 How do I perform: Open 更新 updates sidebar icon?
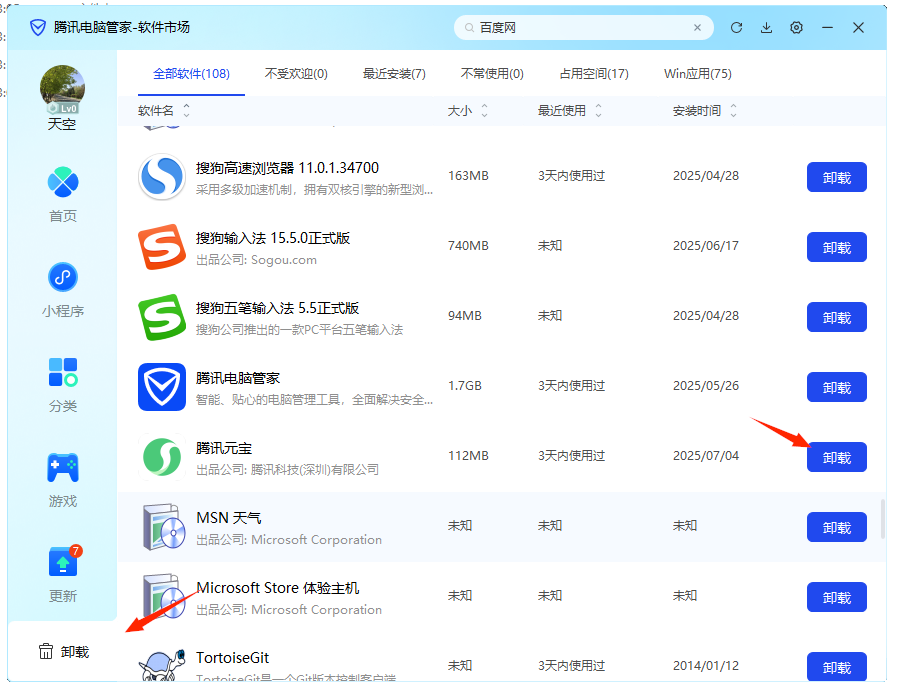click(63, 574)
